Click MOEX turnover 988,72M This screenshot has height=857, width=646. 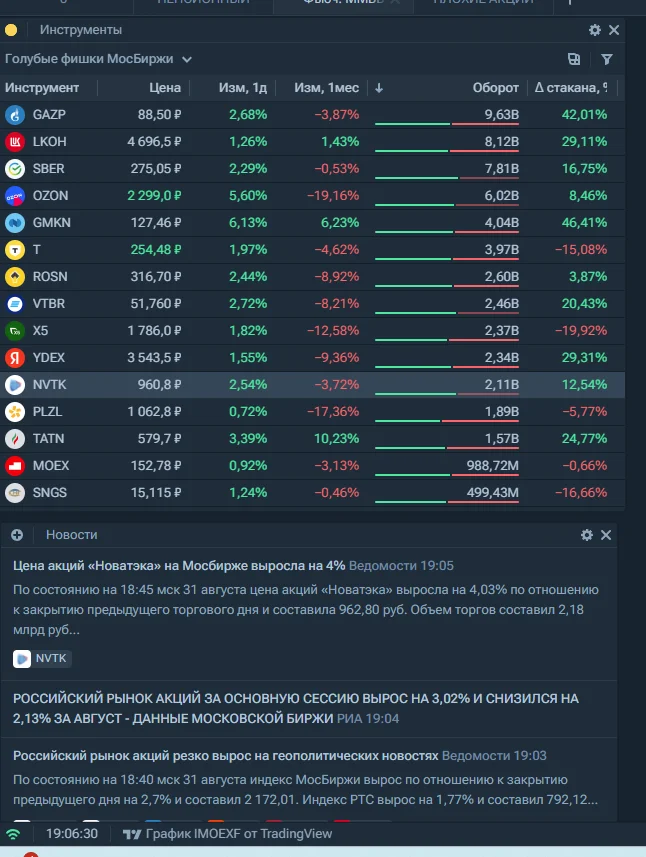[492, 466]
